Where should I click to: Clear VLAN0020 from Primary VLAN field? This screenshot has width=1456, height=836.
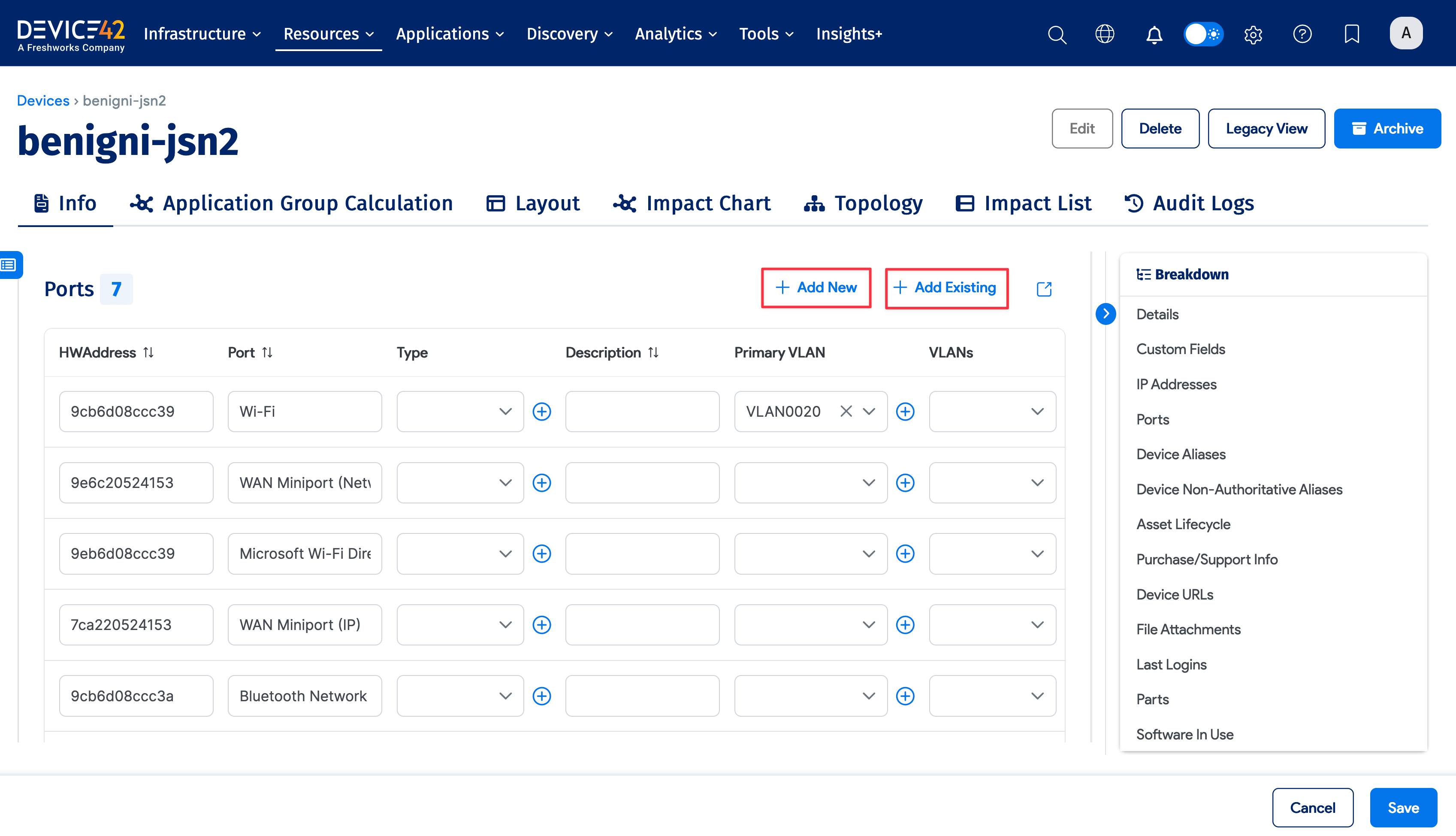click(x=846, y=411)
